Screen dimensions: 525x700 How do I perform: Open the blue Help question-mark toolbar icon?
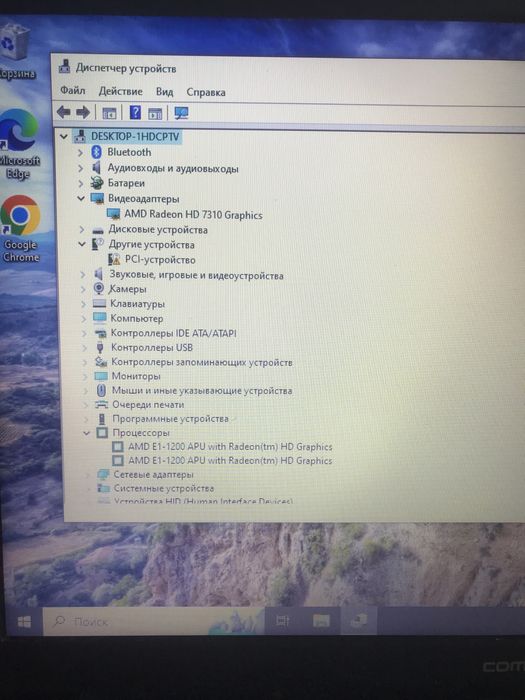tap(135, 112)
